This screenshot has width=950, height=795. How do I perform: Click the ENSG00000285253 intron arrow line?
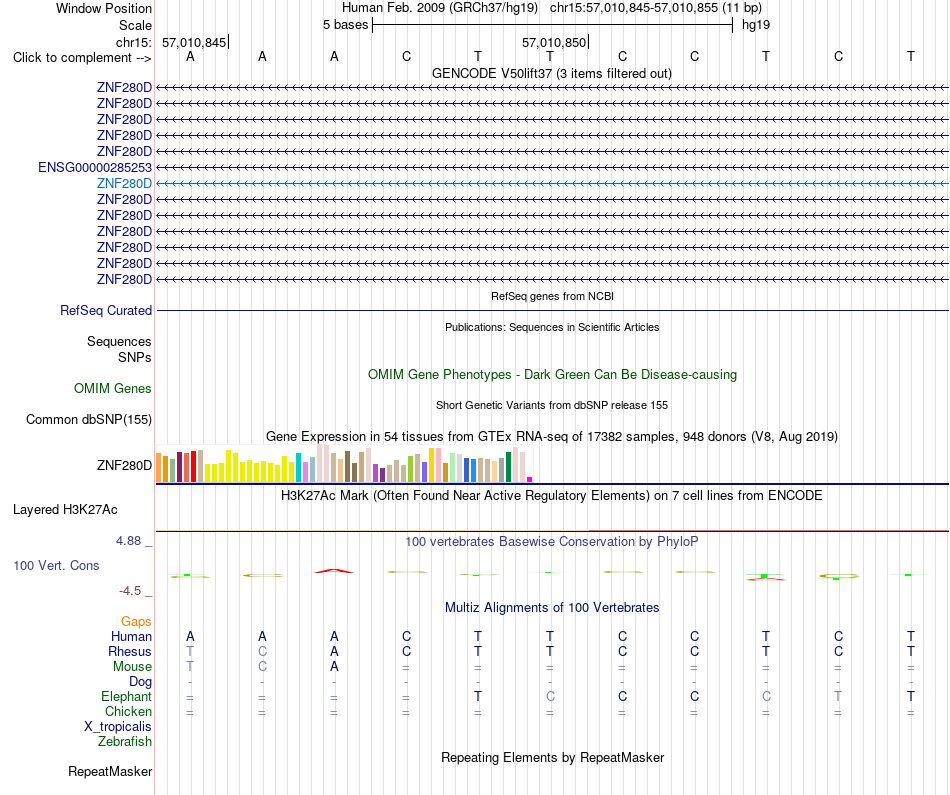click(x=552, y=167)
